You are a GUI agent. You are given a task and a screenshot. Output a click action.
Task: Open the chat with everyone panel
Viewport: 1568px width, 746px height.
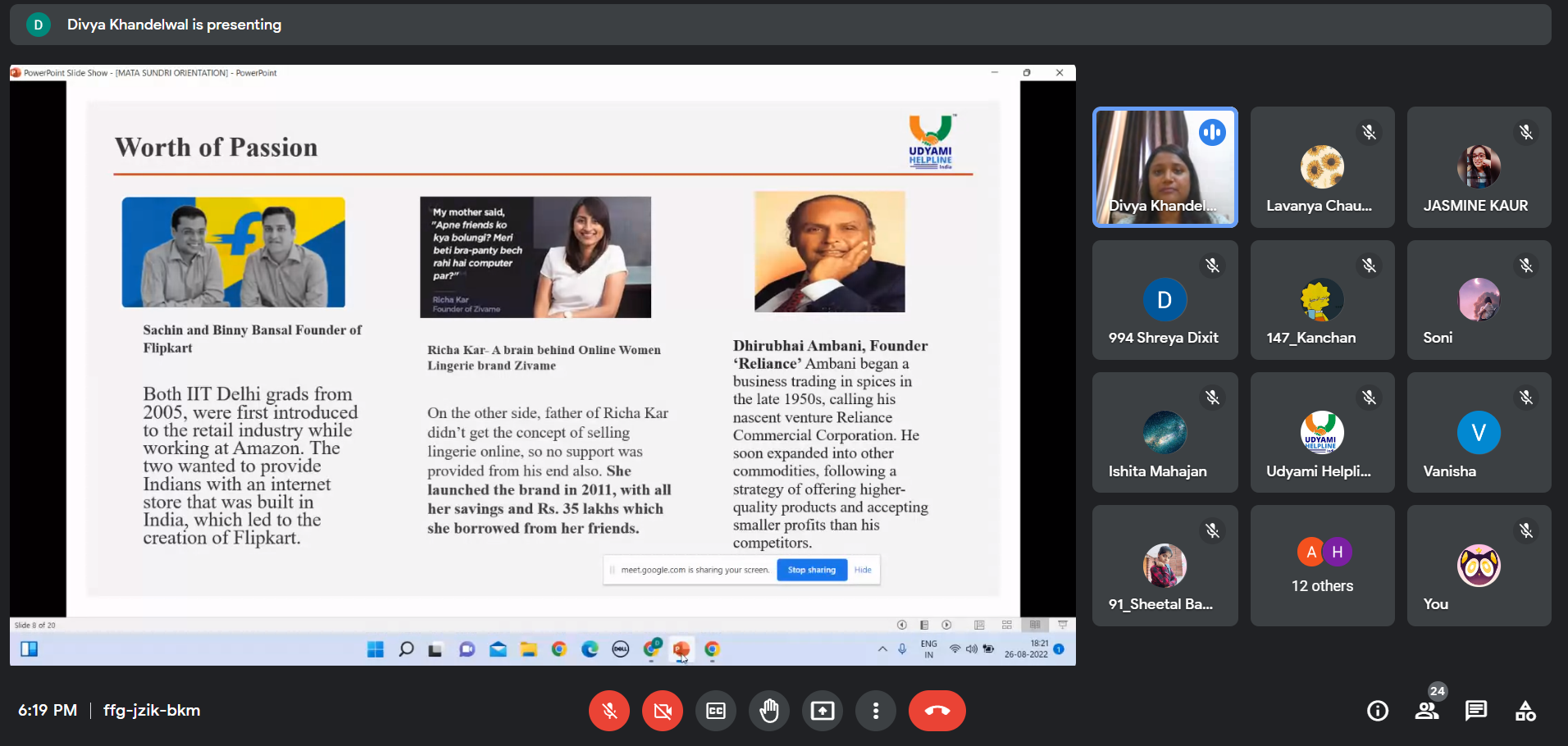pos(1476,711)
